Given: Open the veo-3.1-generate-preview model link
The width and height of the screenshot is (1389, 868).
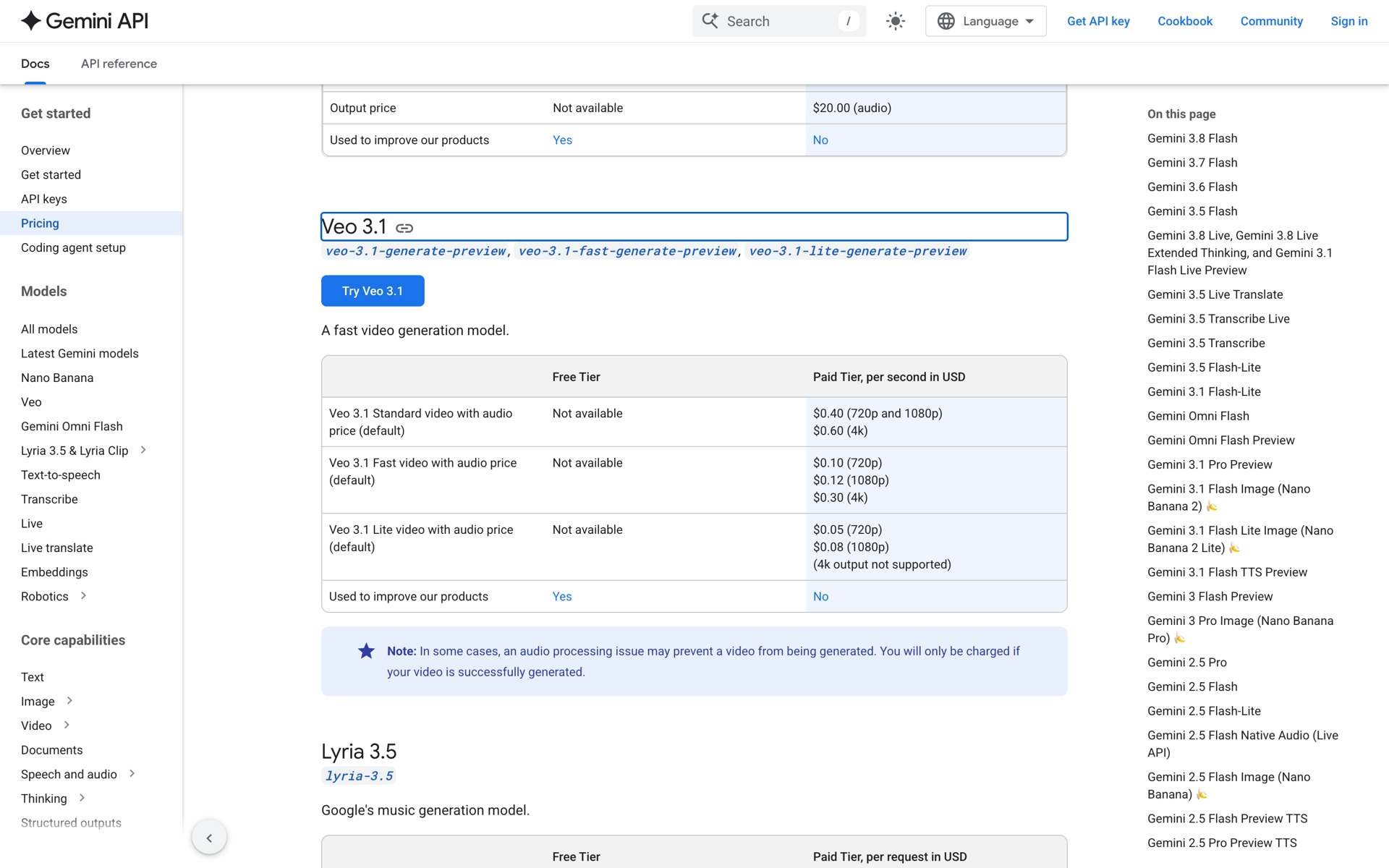Looking at the screenshot, I should [415, 251].
